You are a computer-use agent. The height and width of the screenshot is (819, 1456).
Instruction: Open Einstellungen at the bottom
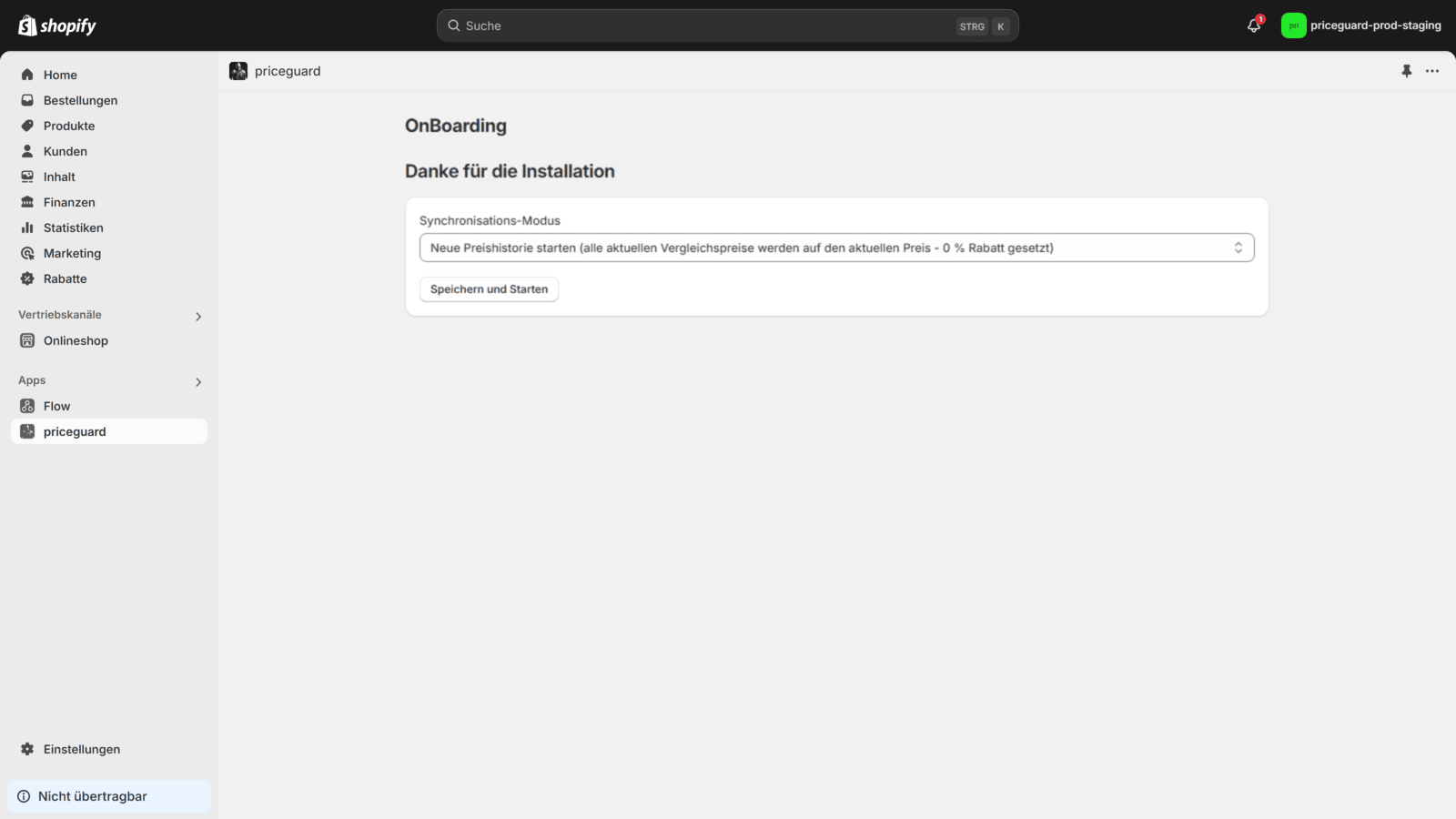(x=81, y=749)
